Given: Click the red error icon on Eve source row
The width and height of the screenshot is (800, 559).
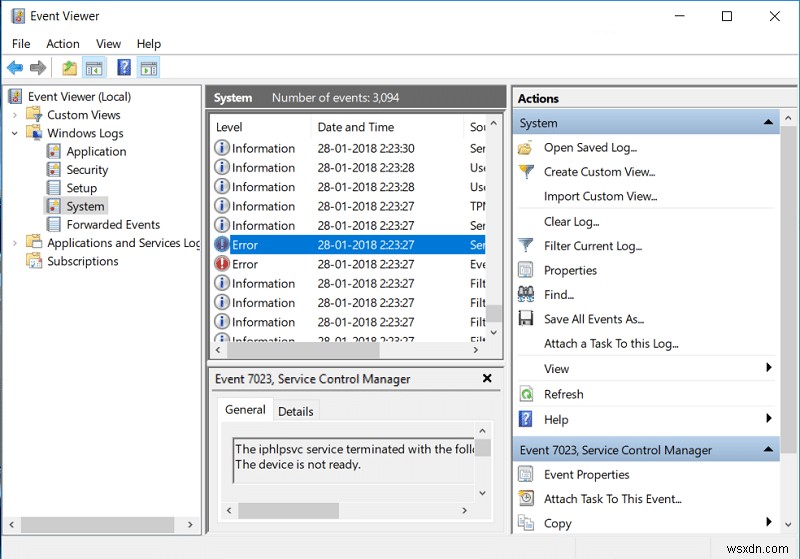Looking at the screenshot, I should tap(221, 264).
